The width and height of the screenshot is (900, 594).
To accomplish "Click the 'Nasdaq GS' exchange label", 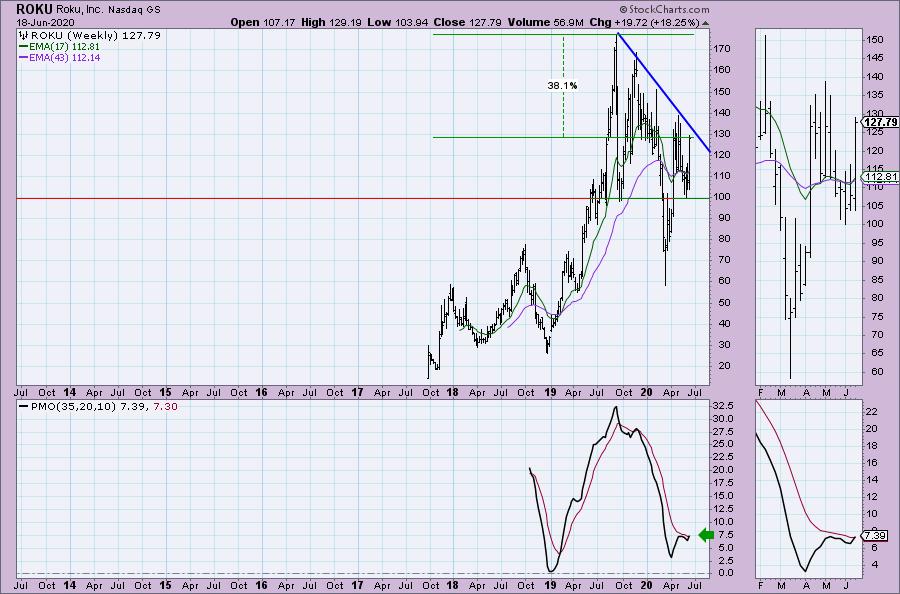I will tap(134, 10).
